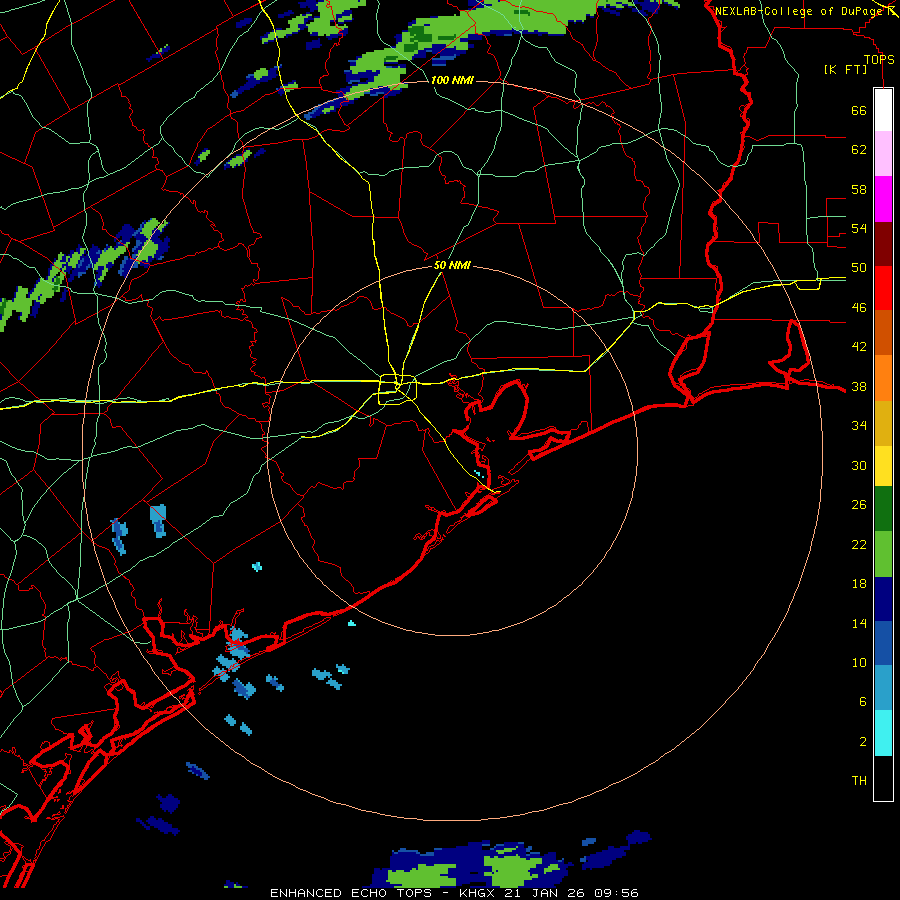This screenshot has width=900, height=900.
Task: Click the 38 legend value
Action: point(859,386)
